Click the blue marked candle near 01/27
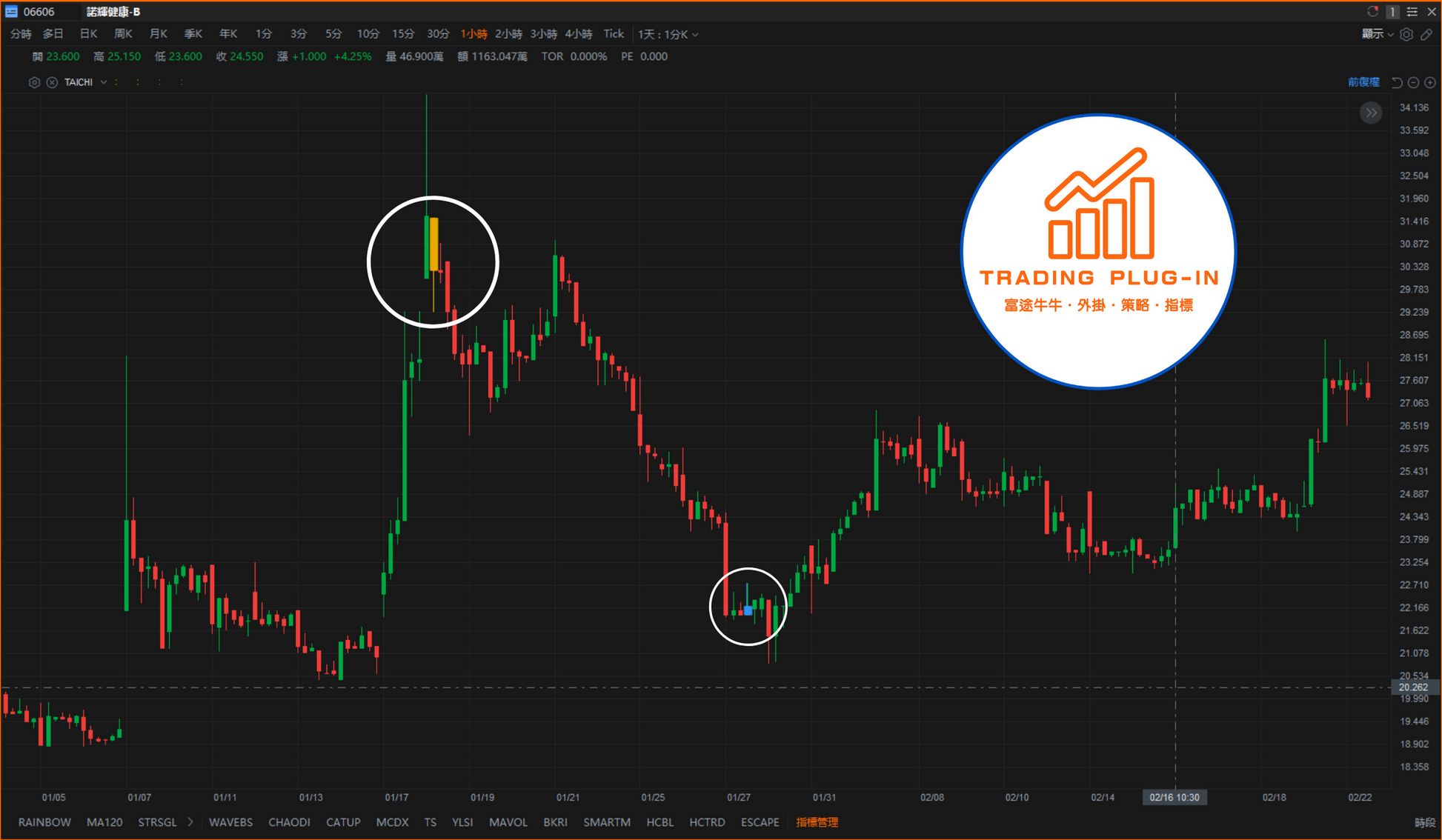1442x840 pixels. point(748,610)
